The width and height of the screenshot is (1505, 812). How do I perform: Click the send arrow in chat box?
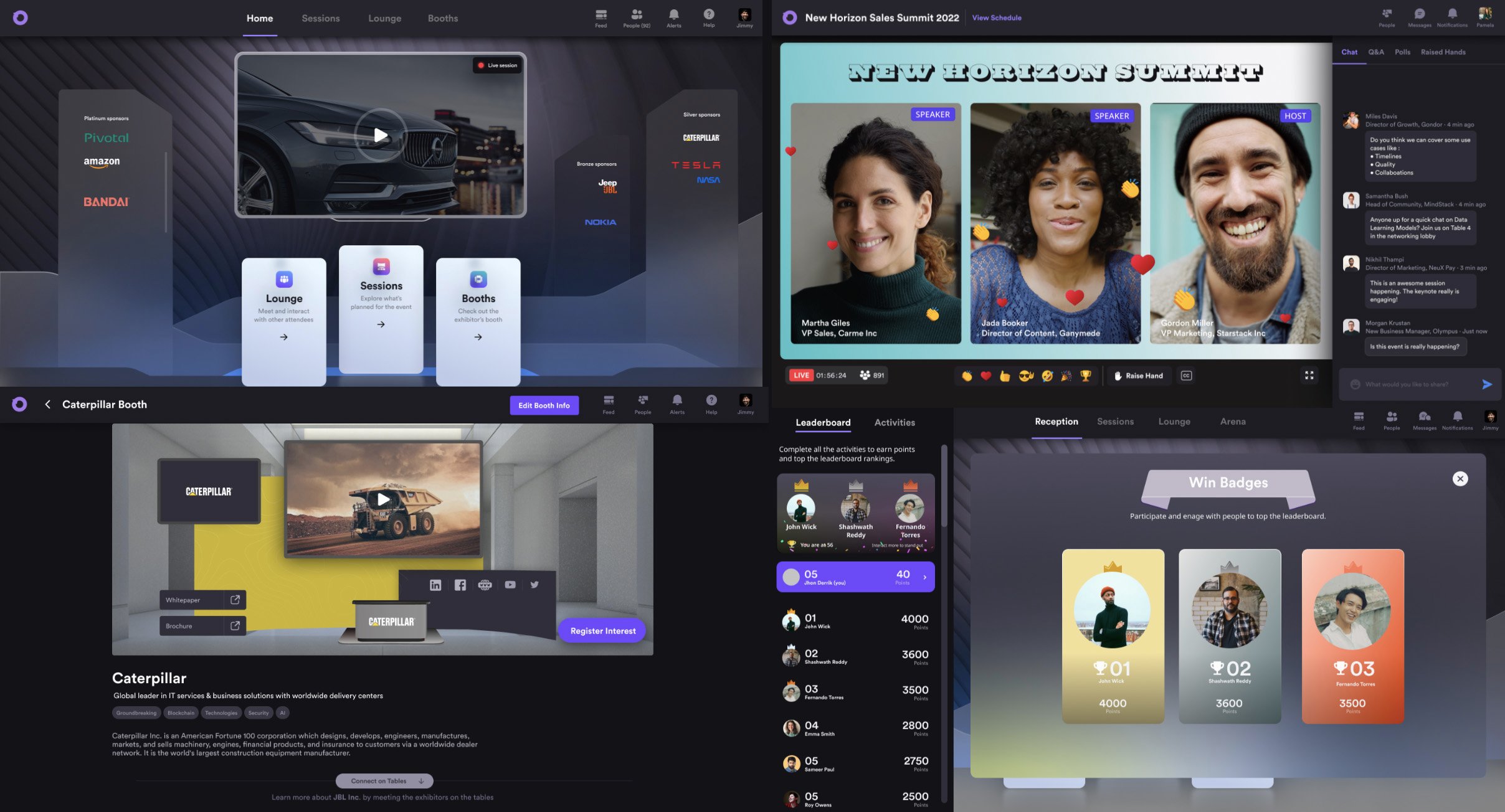pyautogui.click(x=1487, y=384)
